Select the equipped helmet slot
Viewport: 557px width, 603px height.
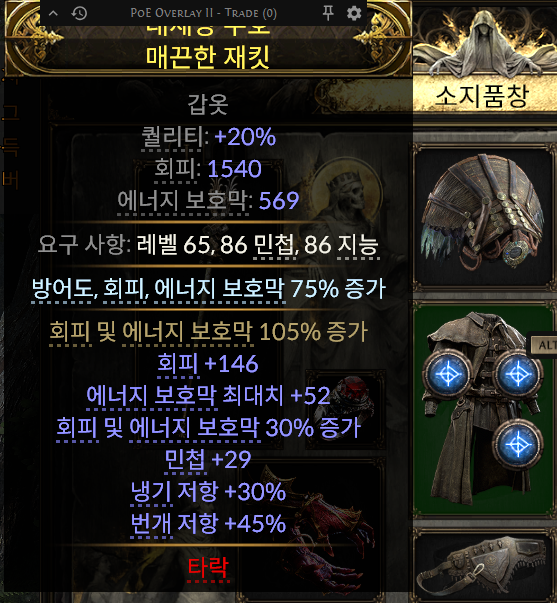pyautogui.click(x=484, y=217)
